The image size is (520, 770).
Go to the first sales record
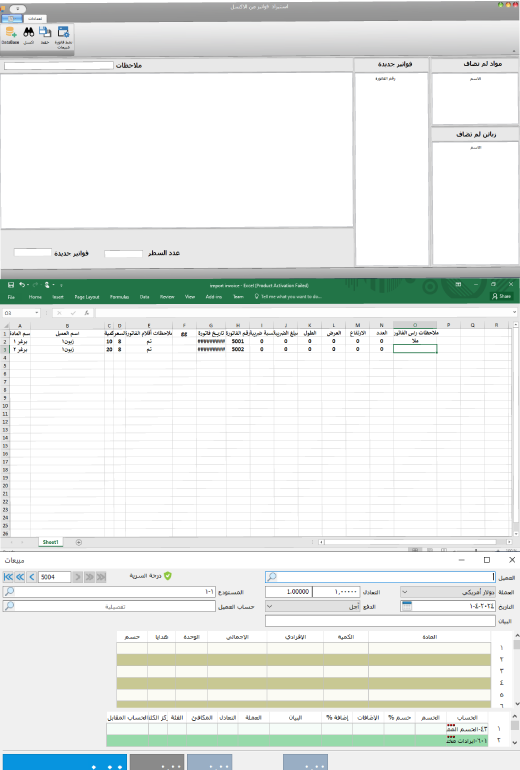pyautogui.click(x=8, y=577)
